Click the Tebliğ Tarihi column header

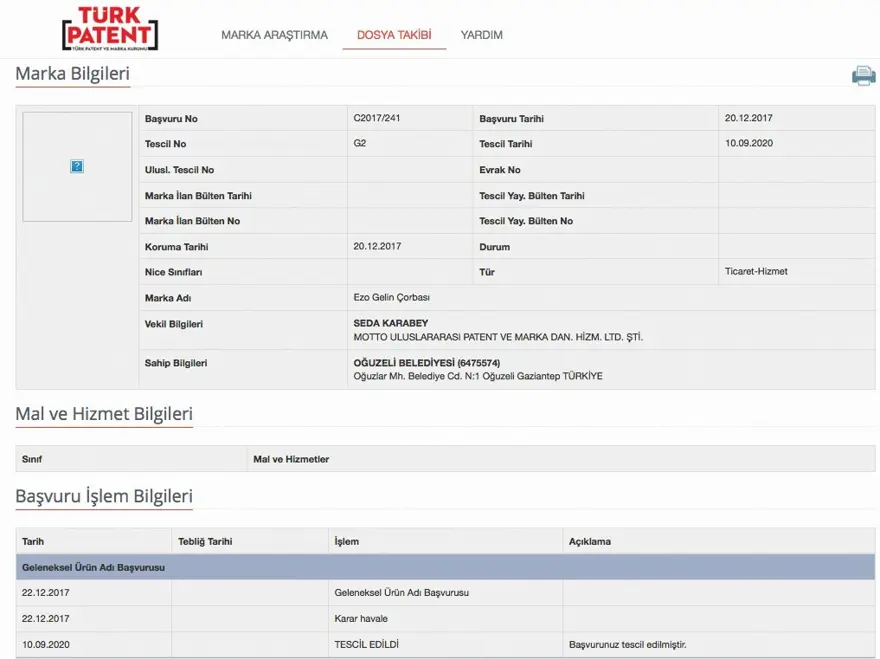click(205, 541)
